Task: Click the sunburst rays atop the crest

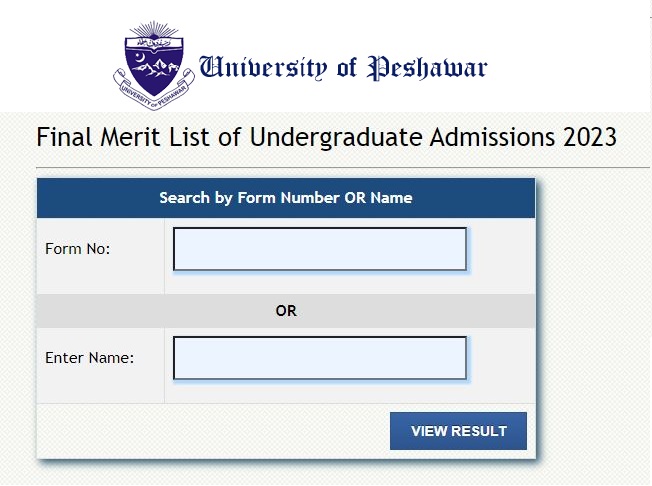Action: click(154, 29)
